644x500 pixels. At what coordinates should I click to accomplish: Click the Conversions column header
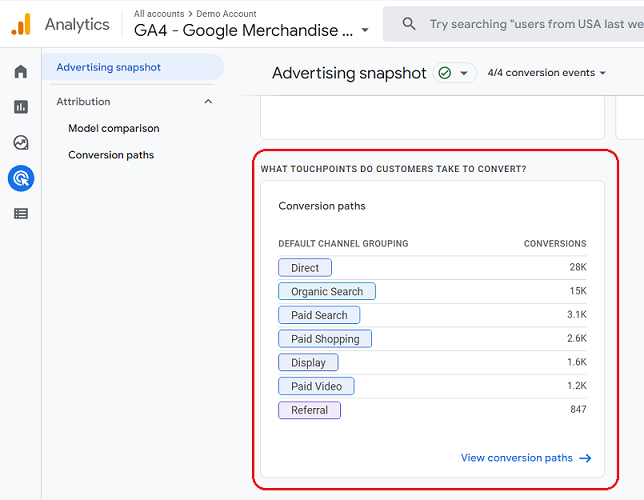[555, 244]
